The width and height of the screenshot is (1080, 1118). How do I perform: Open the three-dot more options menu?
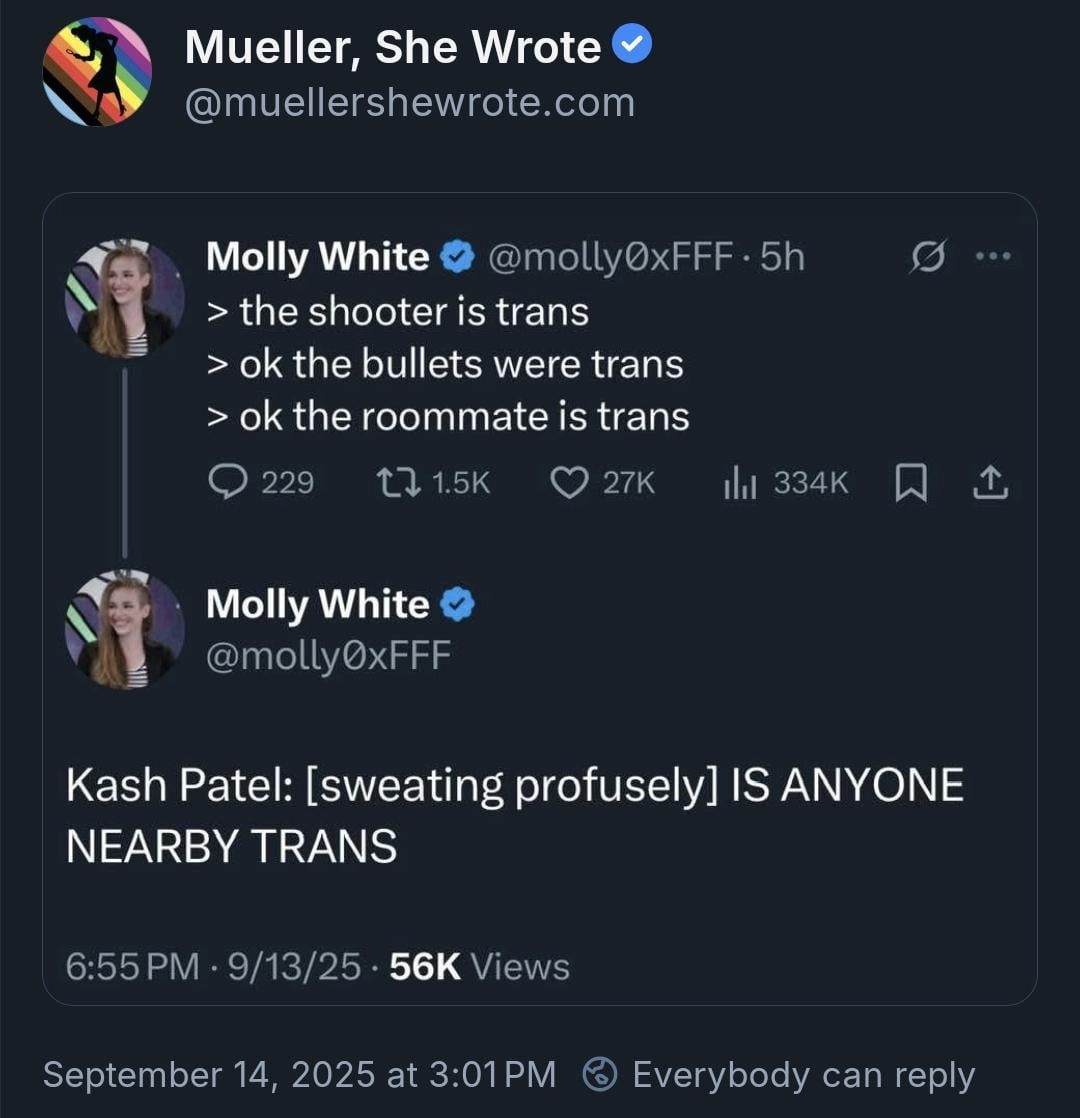pos(993,255)
